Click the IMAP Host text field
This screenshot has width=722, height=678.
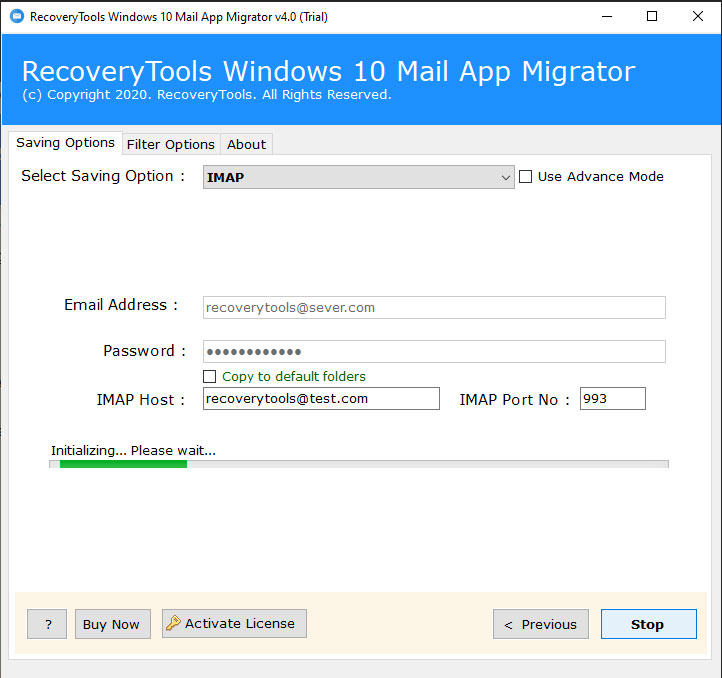[x=321, y=398]
